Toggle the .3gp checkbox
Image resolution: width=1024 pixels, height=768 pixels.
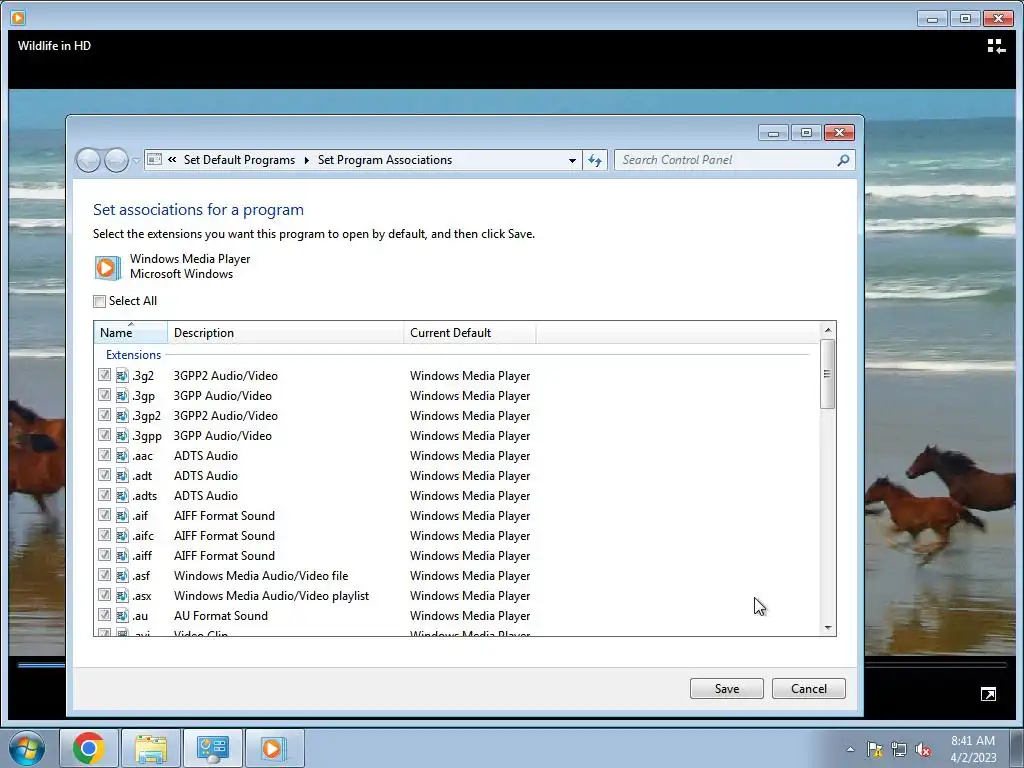point(104,395)
